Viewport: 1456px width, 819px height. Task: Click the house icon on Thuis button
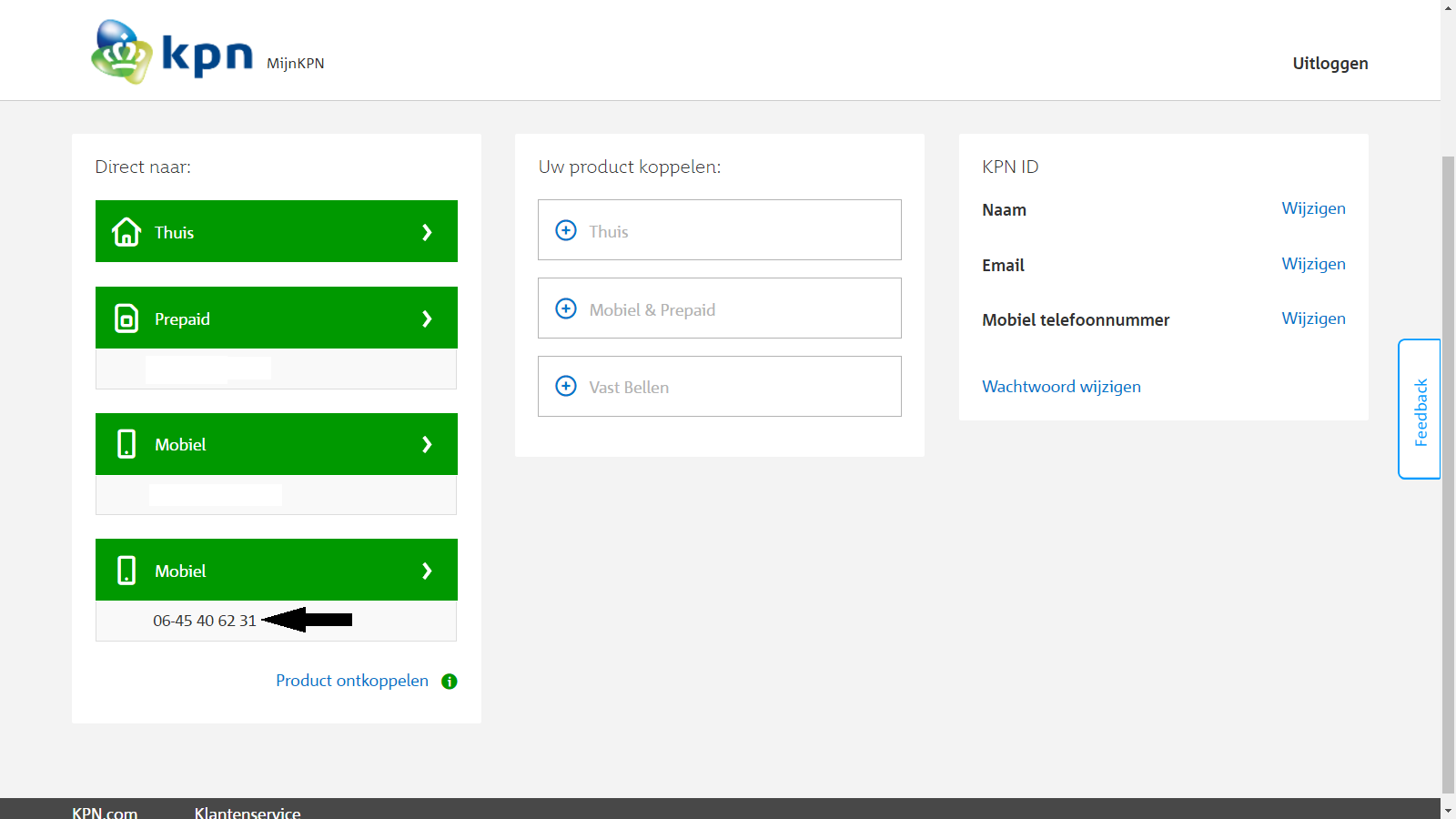pos(126,232)
